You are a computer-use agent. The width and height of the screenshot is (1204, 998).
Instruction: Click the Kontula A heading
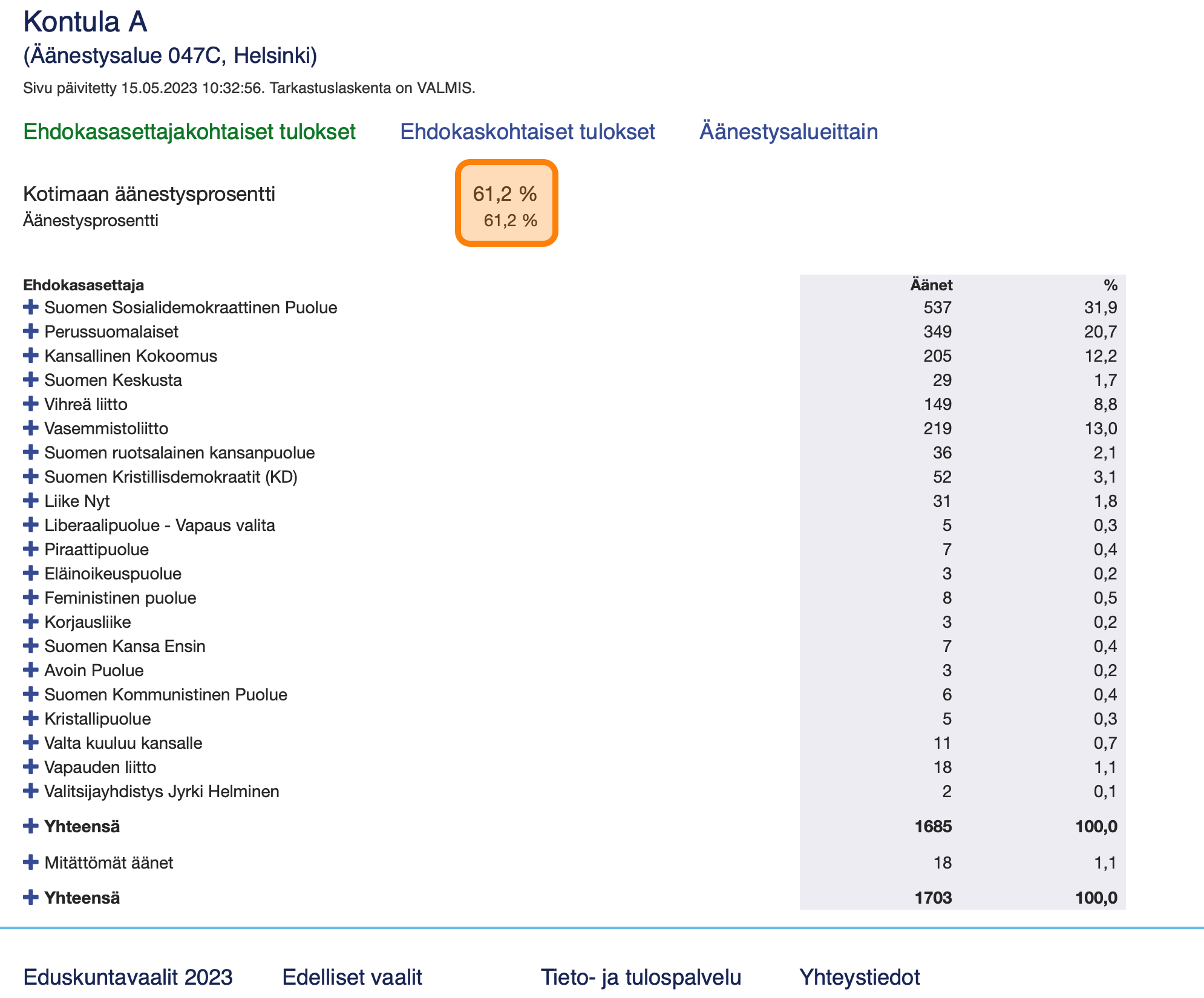pos(85,22)
